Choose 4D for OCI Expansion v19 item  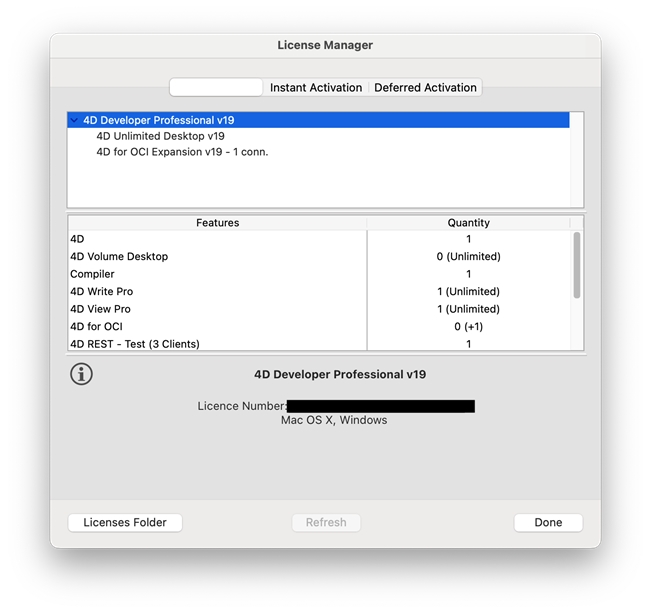coord(182,152)
